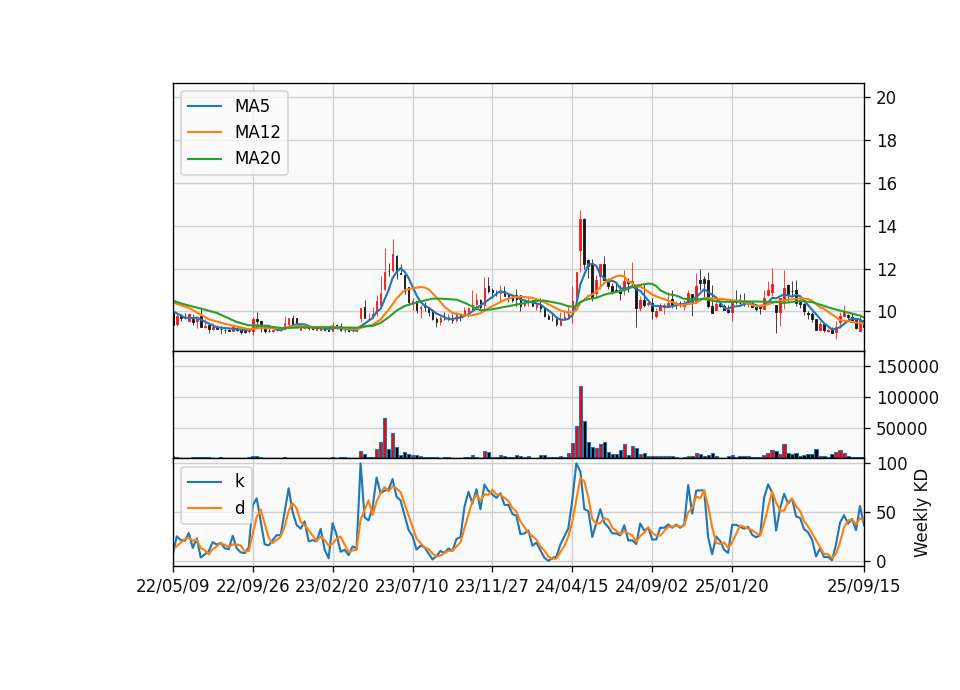
Task: Click the volume axis value 150000
Action: 907,367
